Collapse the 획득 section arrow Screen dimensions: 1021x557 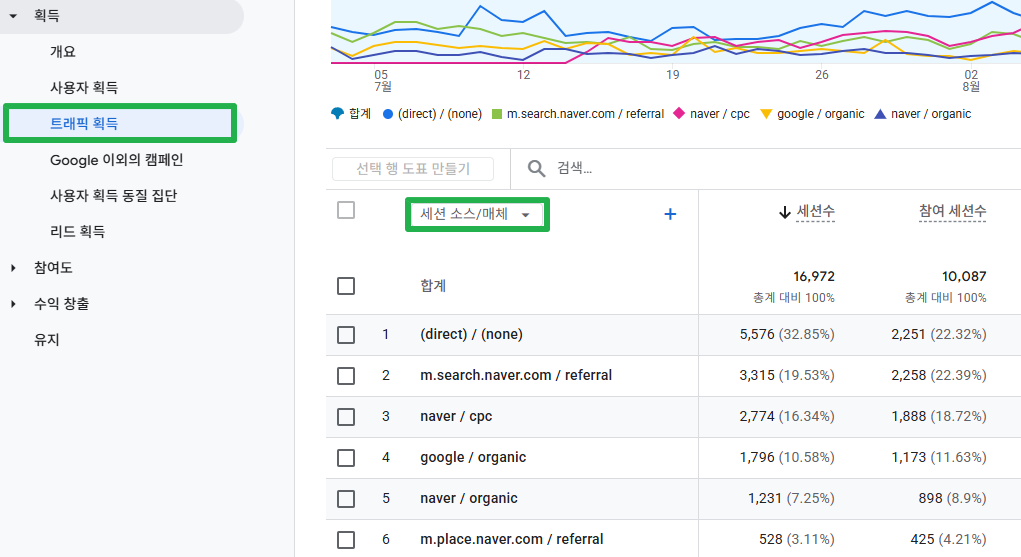tap(13, 16)
